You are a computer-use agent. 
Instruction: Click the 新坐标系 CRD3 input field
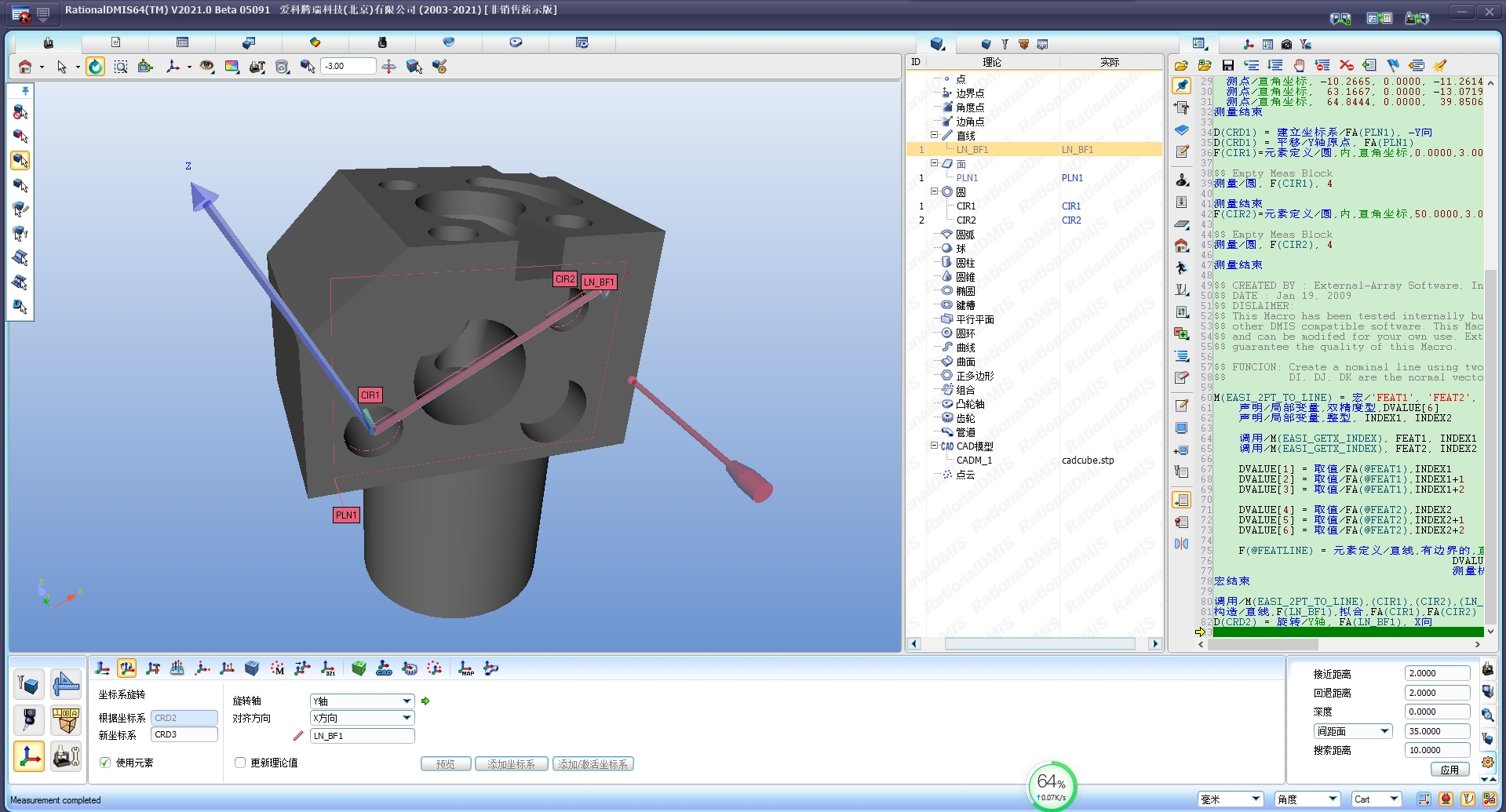click(184, 735)
